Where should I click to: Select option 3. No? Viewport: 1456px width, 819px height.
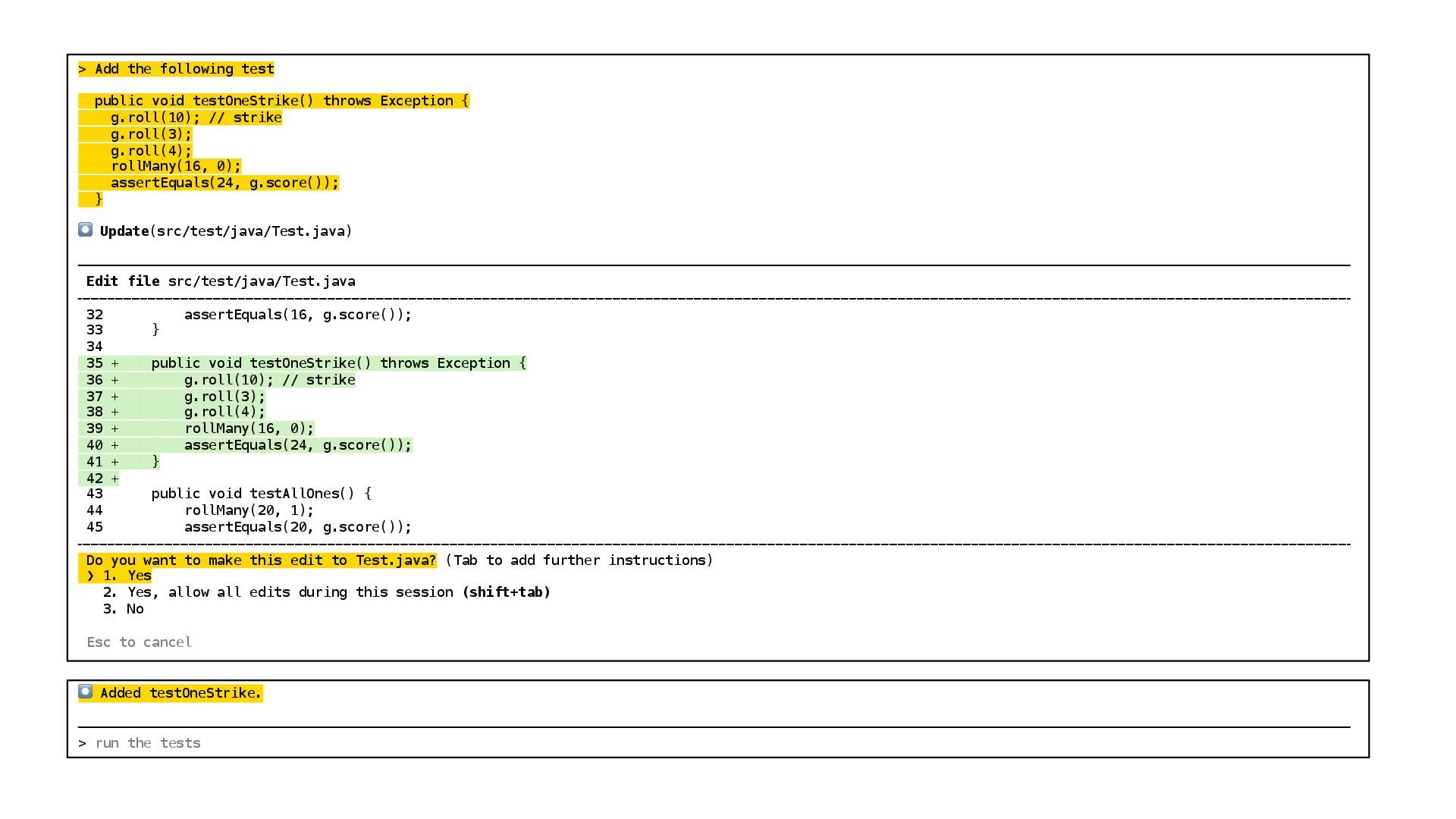click(124, 609)
